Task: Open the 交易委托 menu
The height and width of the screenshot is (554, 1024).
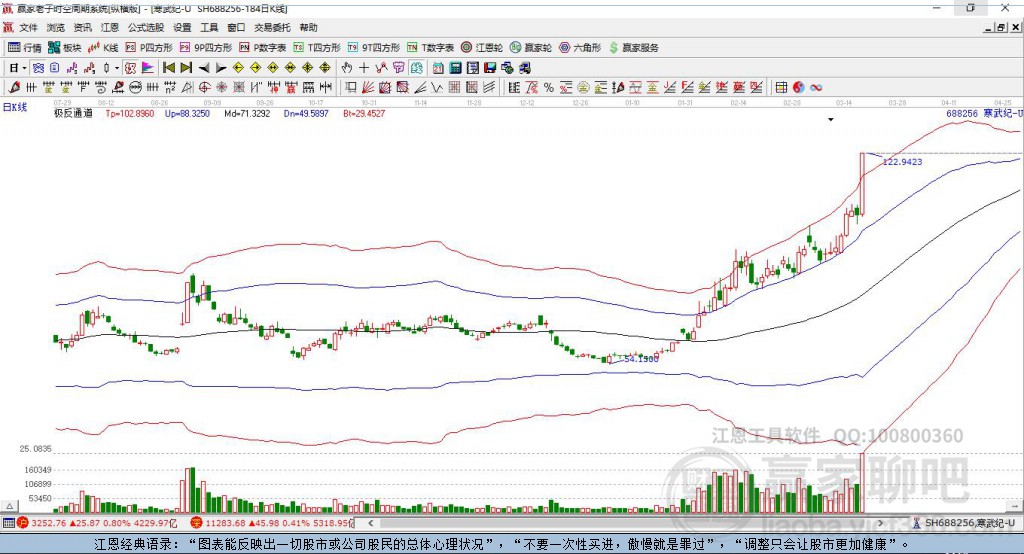Action: (x=271, y=28)
